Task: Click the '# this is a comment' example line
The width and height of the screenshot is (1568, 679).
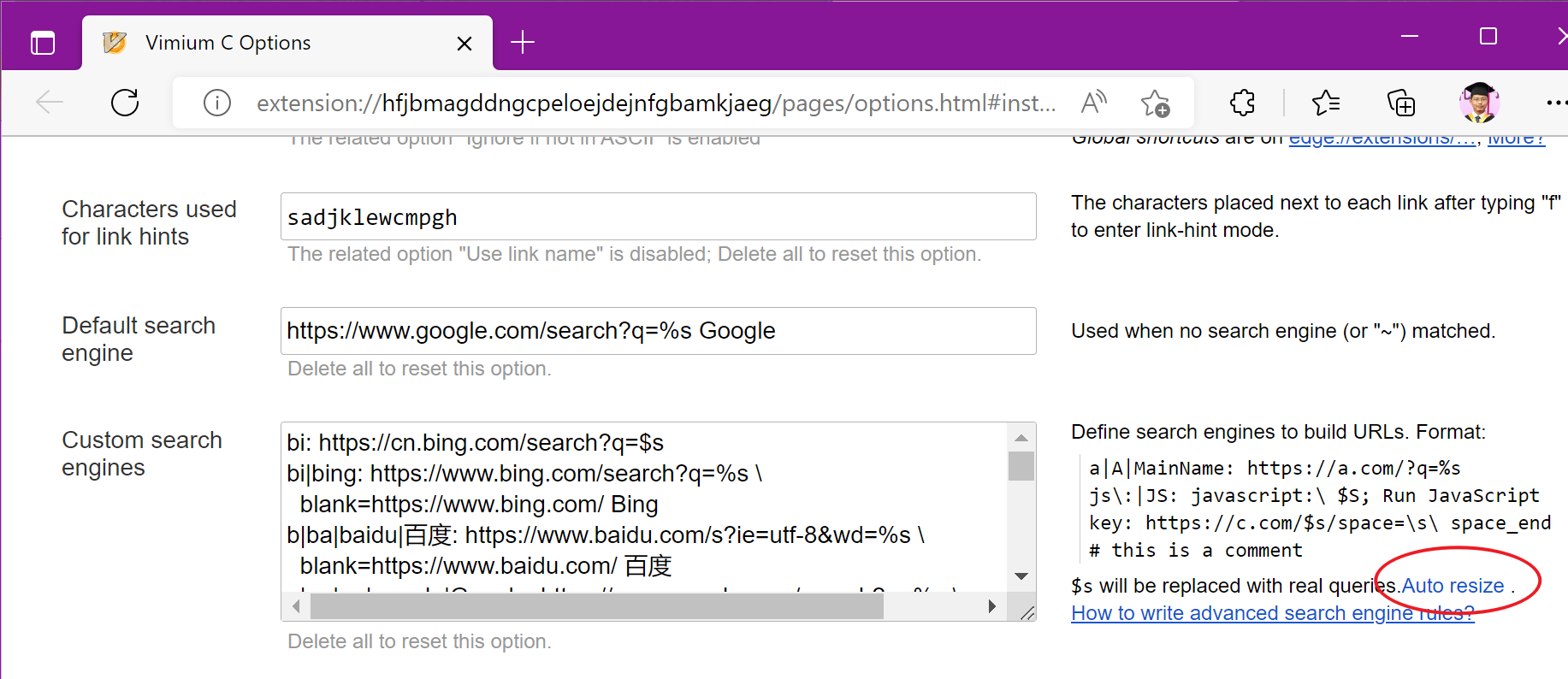Action: click(1196, 550)
